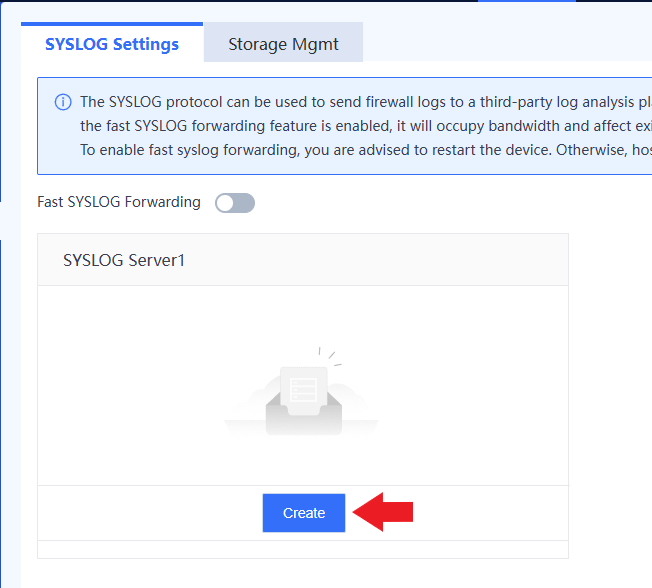Switch to the Storage Mgmt tab
The height and width of the screenshot is (588, 652).
(283, 44)
